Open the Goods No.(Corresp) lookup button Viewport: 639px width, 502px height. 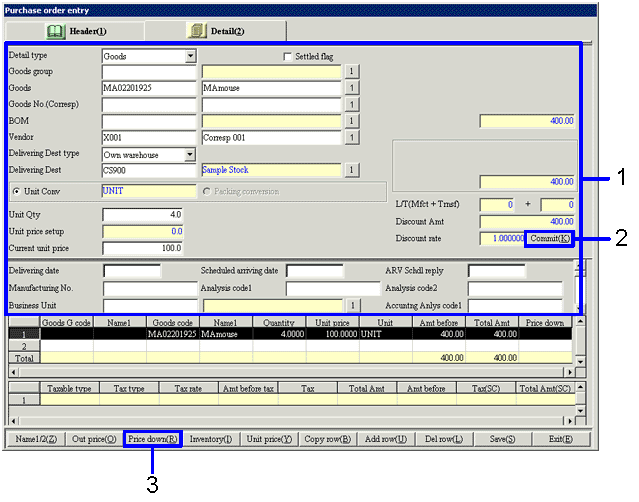[x=352, y=104]
